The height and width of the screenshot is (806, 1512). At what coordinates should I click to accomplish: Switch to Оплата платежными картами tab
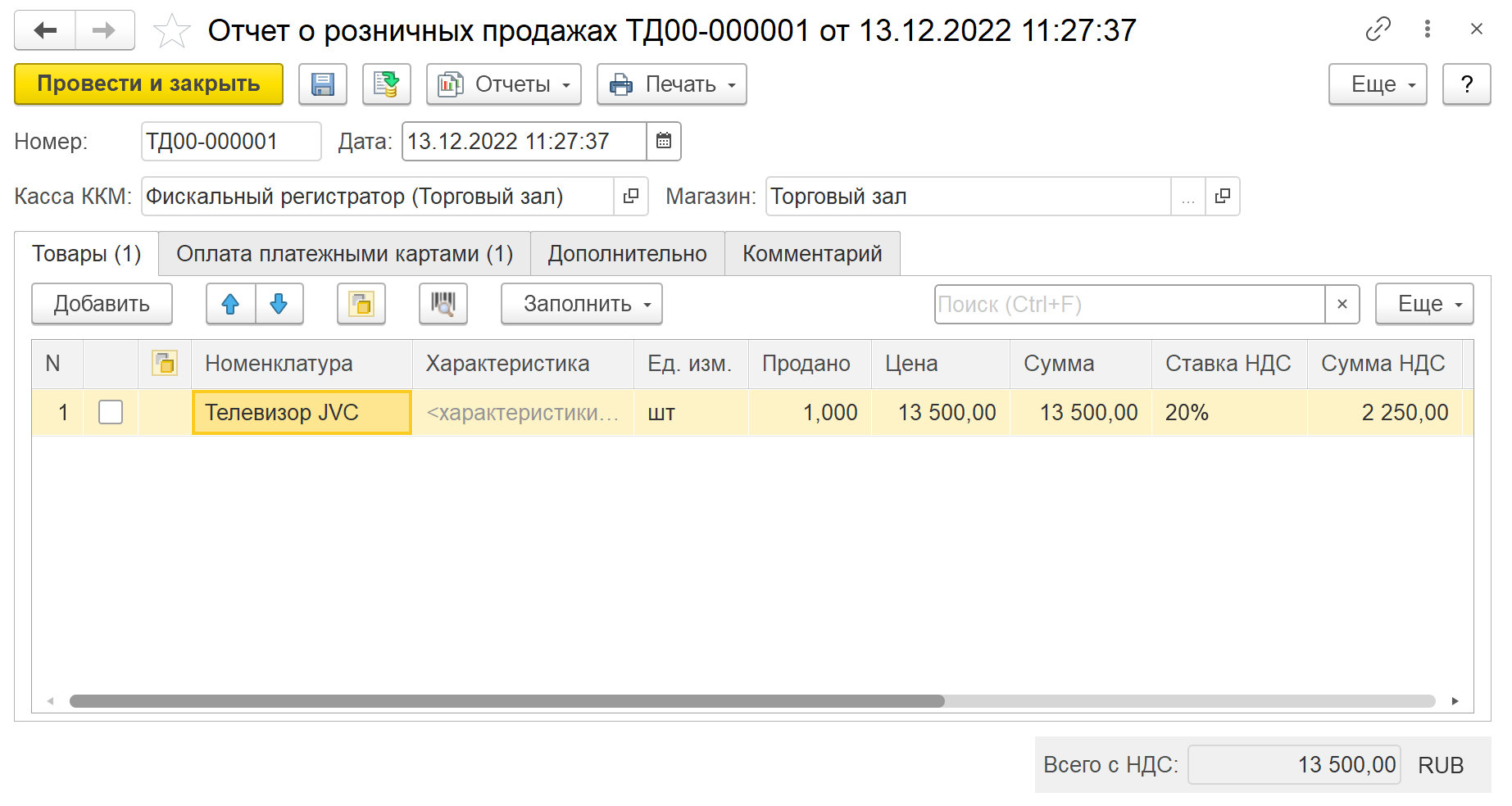[344, 254]
